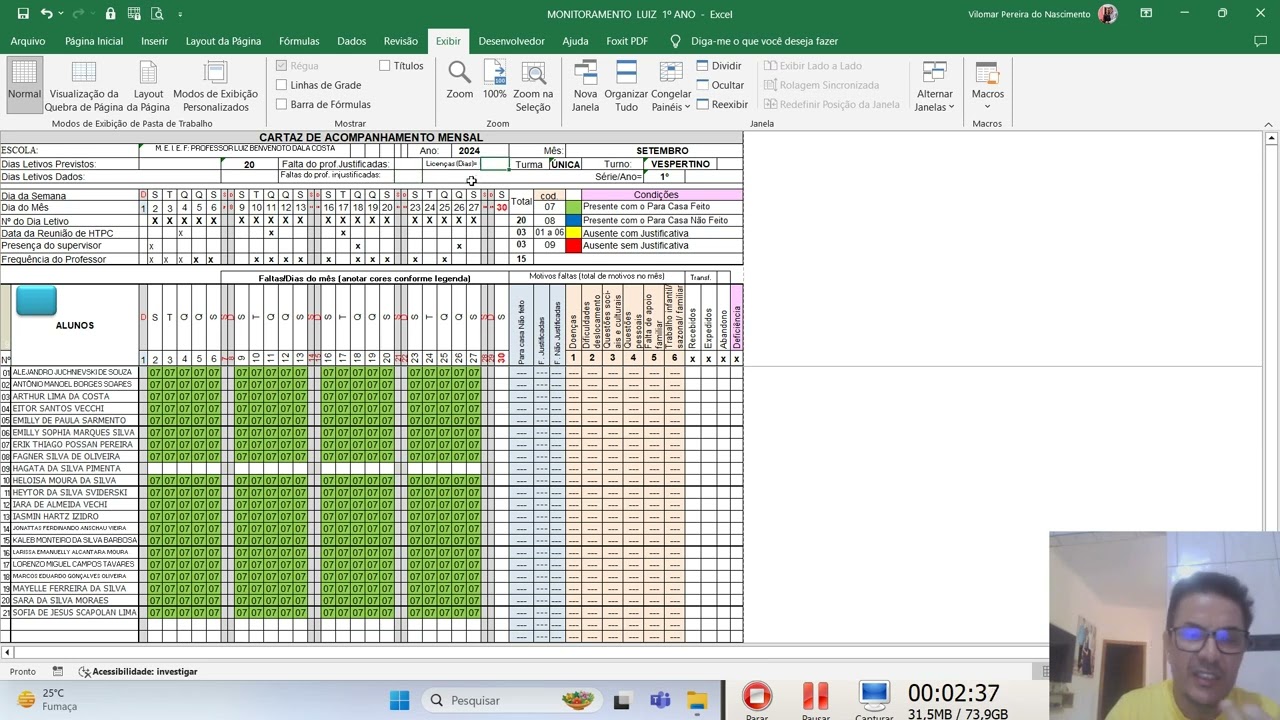Select the SETEMBRO month cell
This screenshot has width=1280, height=720.
click(662, 151)
